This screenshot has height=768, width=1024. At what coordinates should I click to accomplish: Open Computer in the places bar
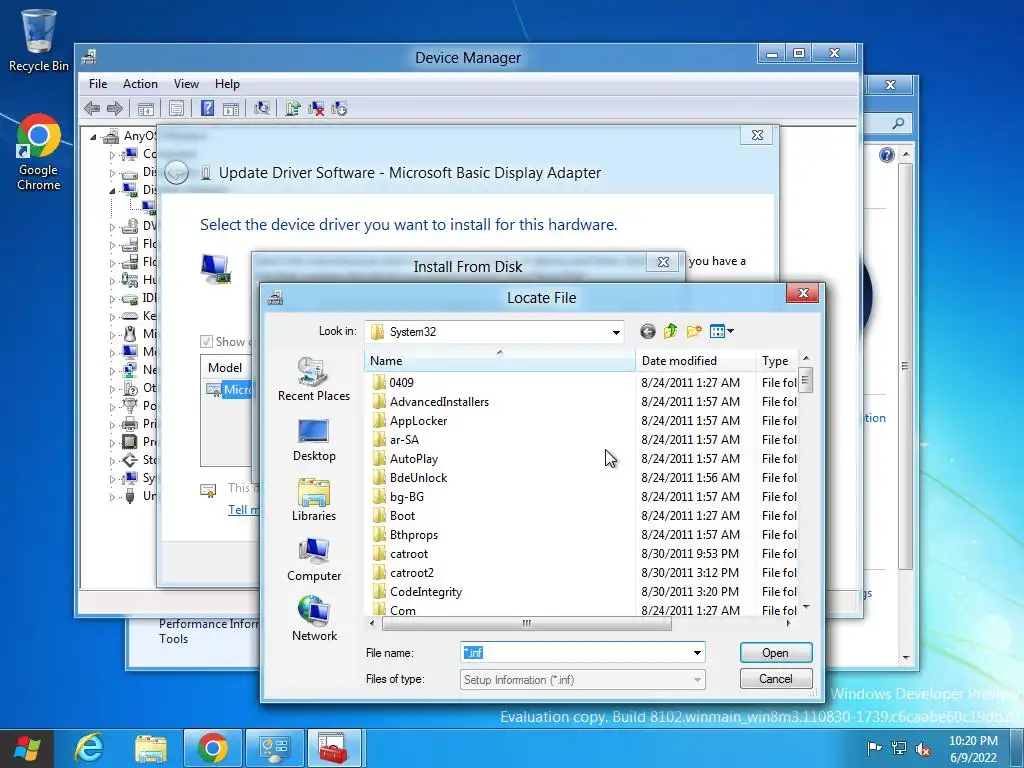(x=313, y=560)
